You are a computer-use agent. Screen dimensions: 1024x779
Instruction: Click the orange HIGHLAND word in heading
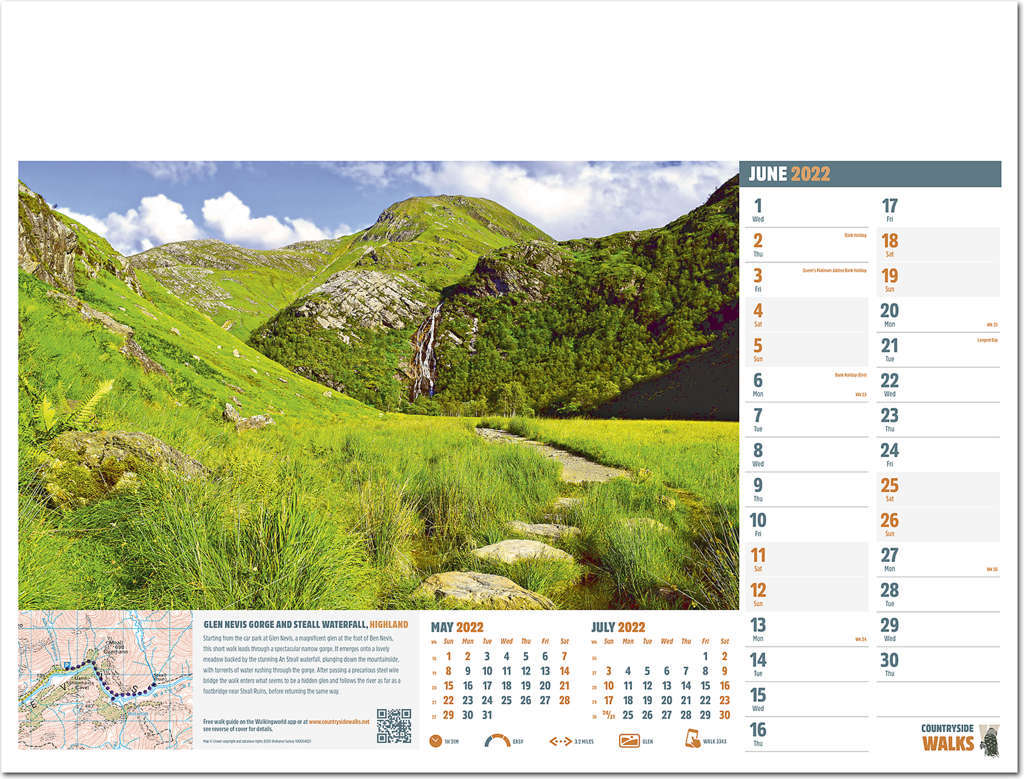(x=389, y=625)
